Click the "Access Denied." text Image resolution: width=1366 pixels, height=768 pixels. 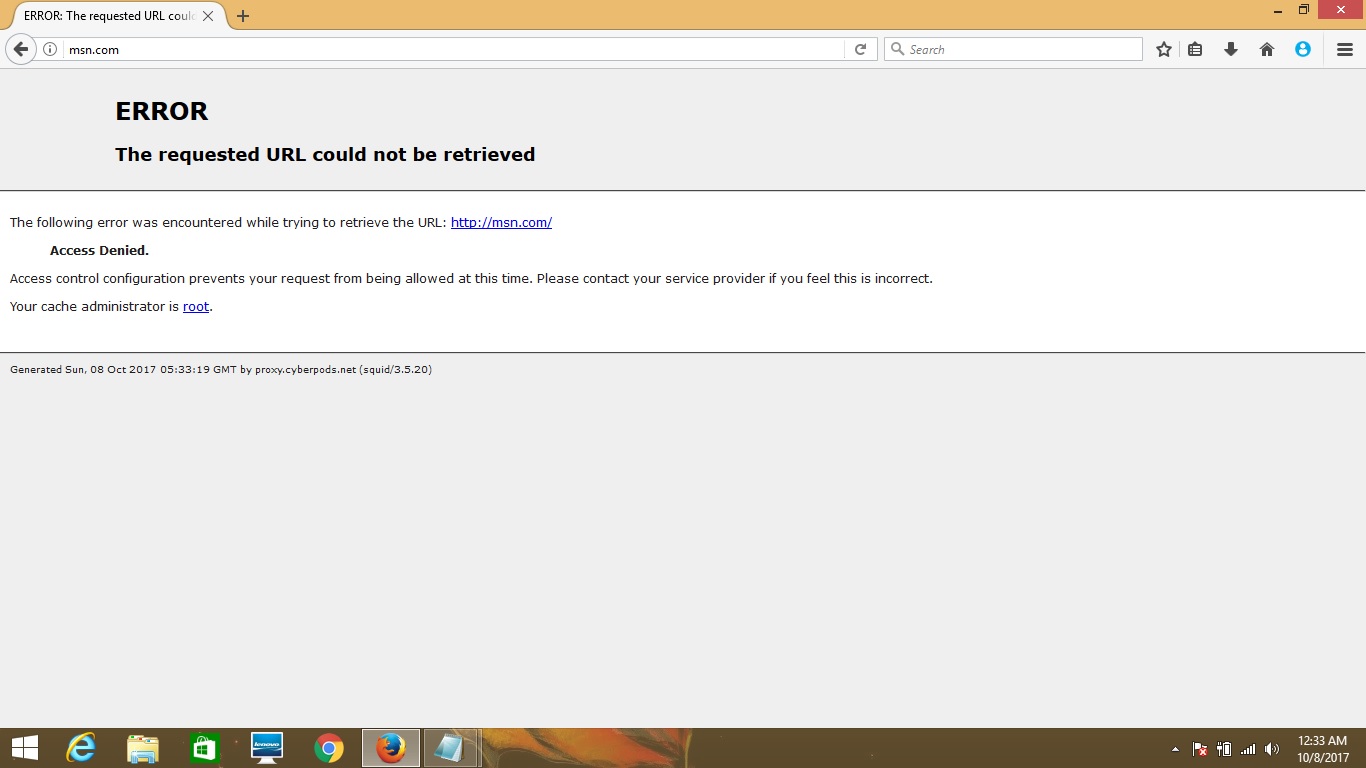pos(99,251)
